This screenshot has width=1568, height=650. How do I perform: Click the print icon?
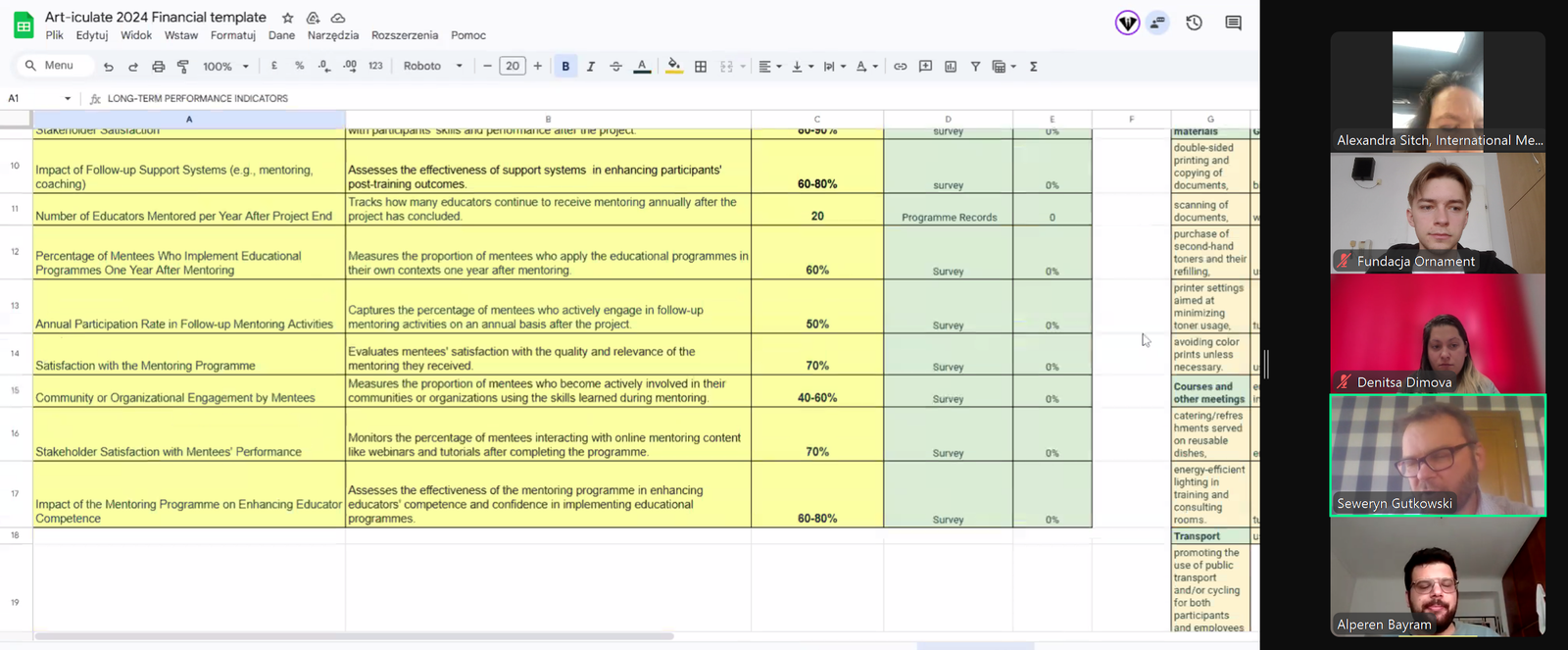tap(158, 67)
